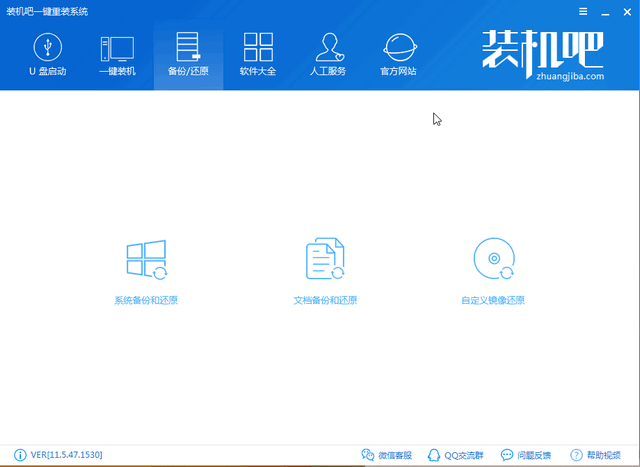The image size is (640, 467).
Task: Open the hamburger menu in title bar
Action: [x=583, y=11]
